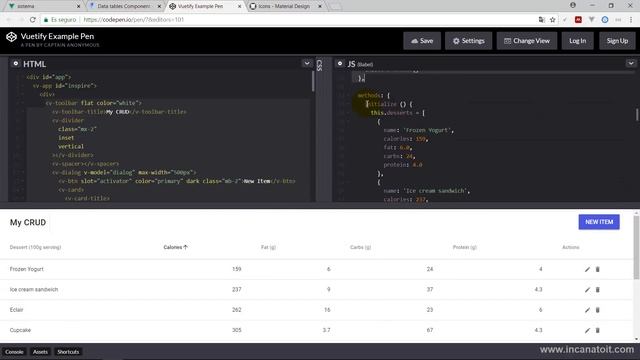
Task: Save the pen
Action: point(422,41)
